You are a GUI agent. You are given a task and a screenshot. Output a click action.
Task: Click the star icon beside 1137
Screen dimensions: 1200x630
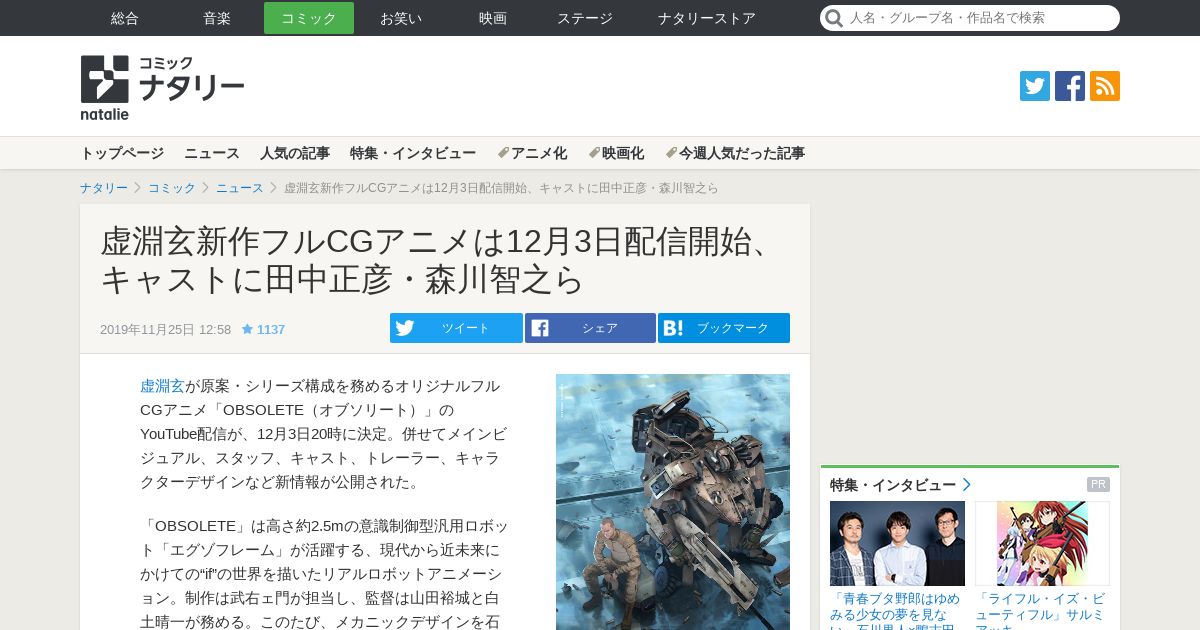pyautogui.click(x=247, y=329)
